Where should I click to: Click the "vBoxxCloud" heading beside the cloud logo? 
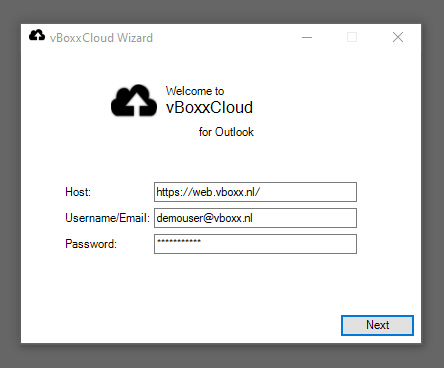point(209,107)
